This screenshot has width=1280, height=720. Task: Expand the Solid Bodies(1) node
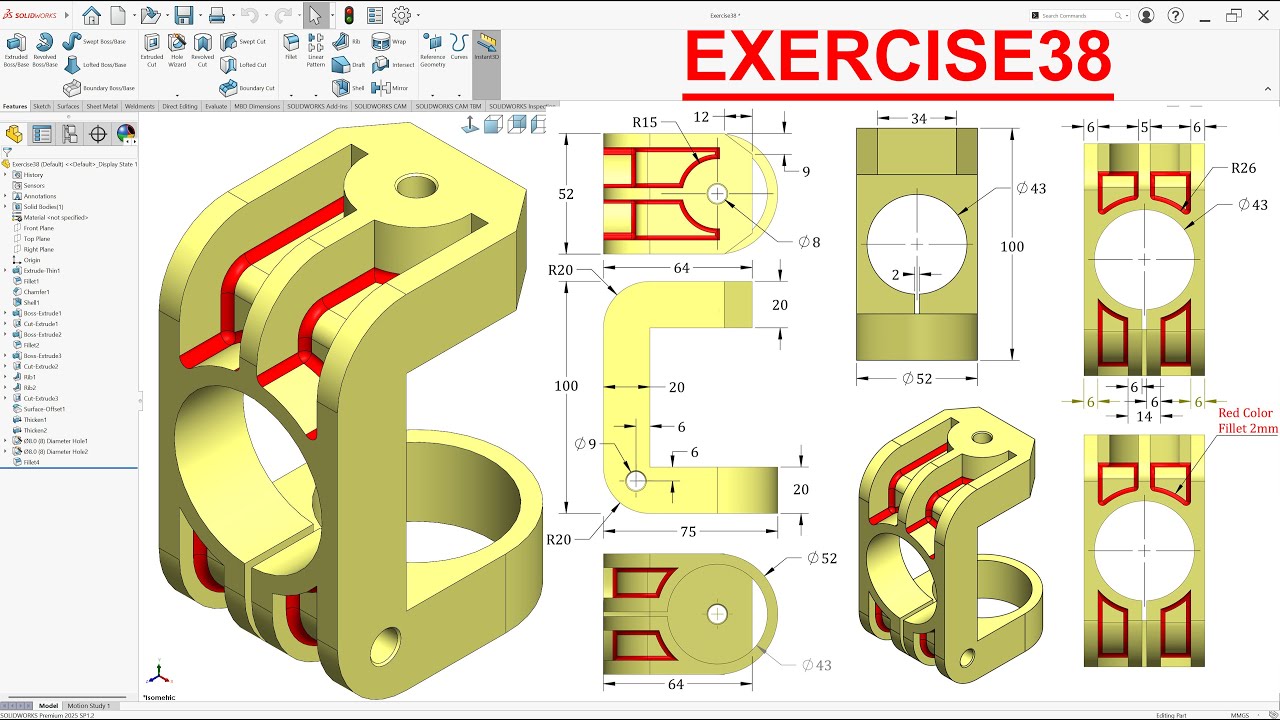click(5, 207)
